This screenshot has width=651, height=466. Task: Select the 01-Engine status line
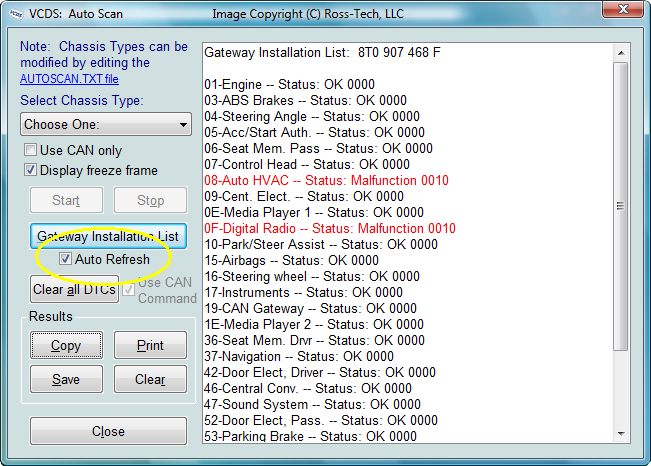click(x=289, y=85)
